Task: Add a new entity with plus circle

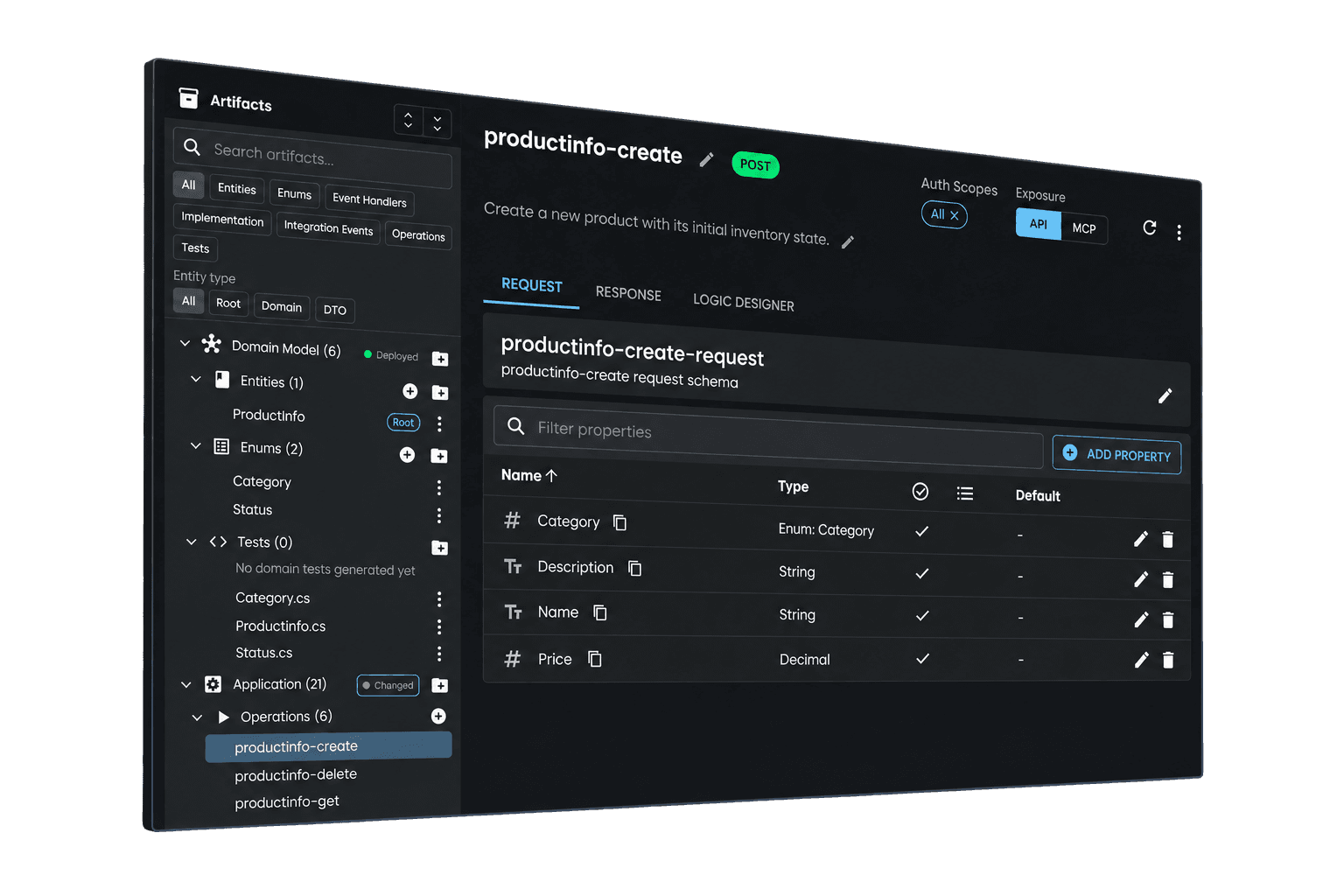Action: point(409,391)
